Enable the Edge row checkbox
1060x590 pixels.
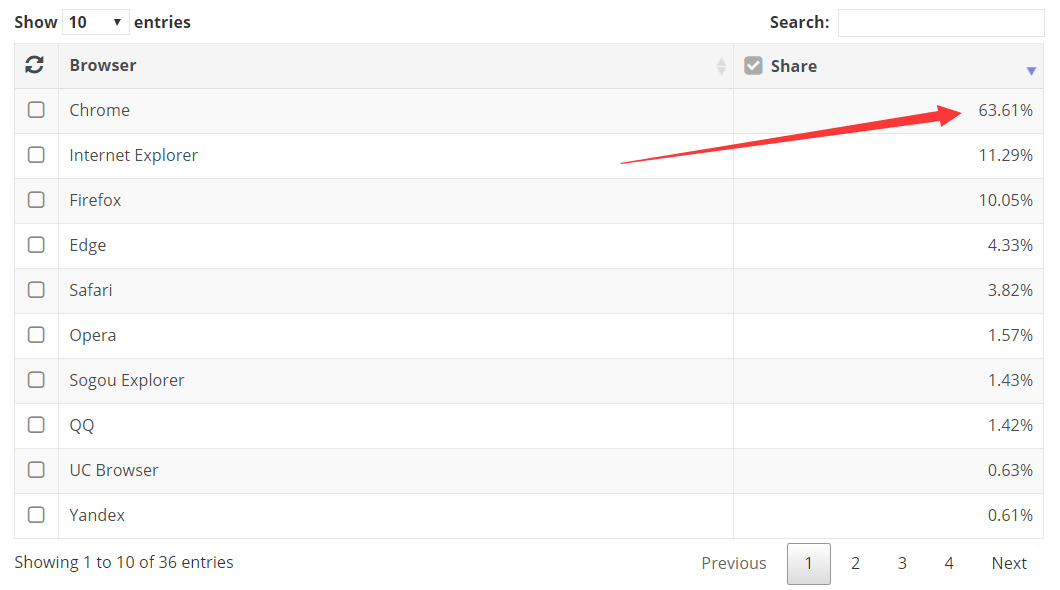[x=36, y=245]
